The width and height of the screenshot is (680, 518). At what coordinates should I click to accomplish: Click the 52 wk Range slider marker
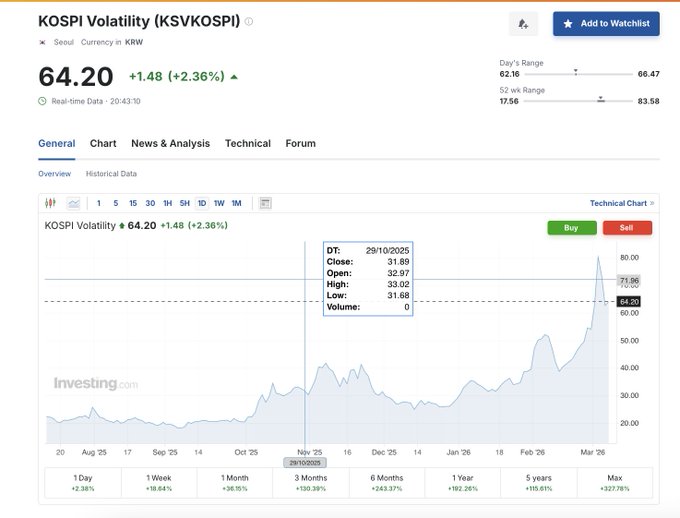coord(601,99)
